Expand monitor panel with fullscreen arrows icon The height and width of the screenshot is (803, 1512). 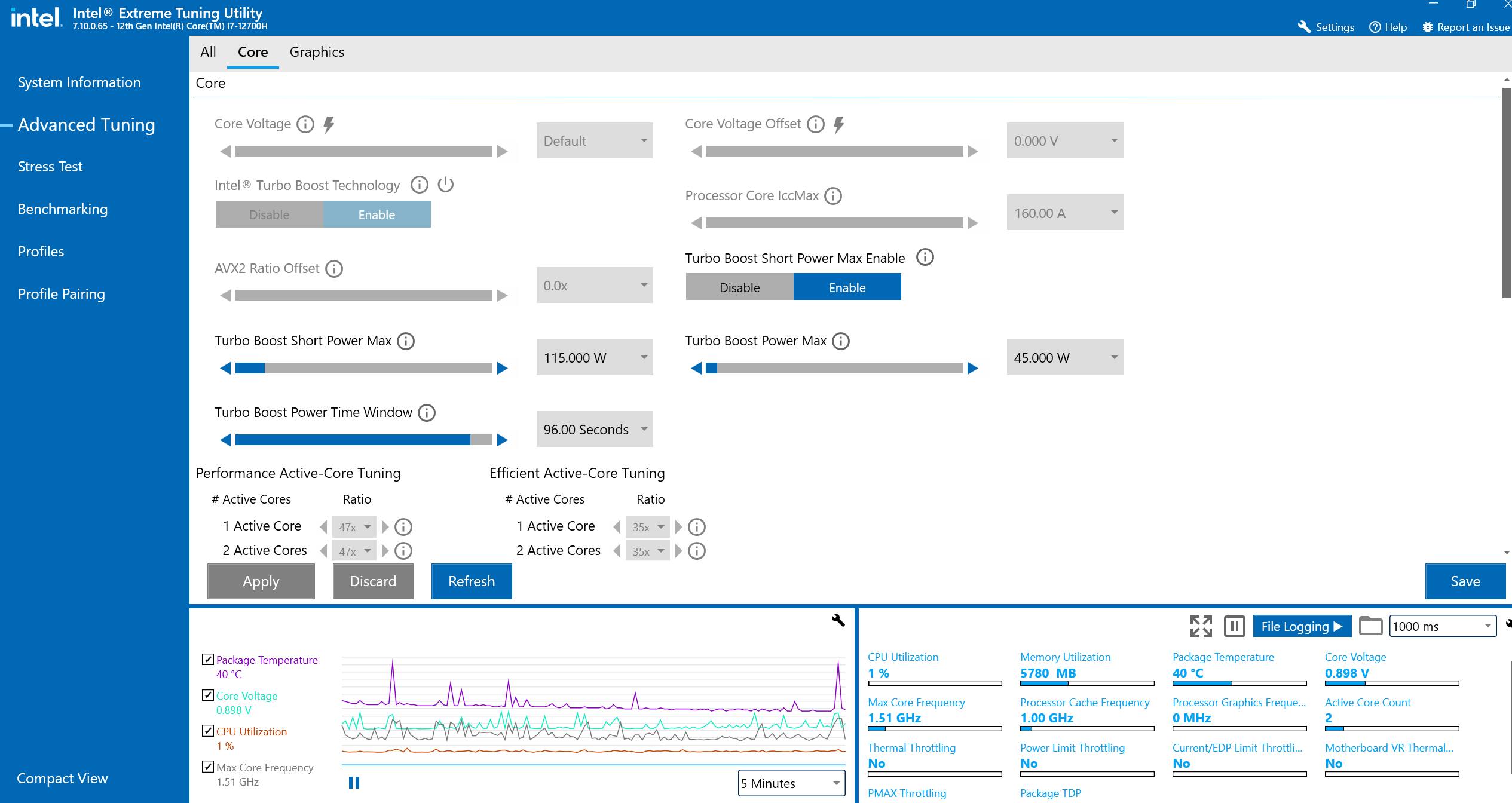(x=1201, y=626)
